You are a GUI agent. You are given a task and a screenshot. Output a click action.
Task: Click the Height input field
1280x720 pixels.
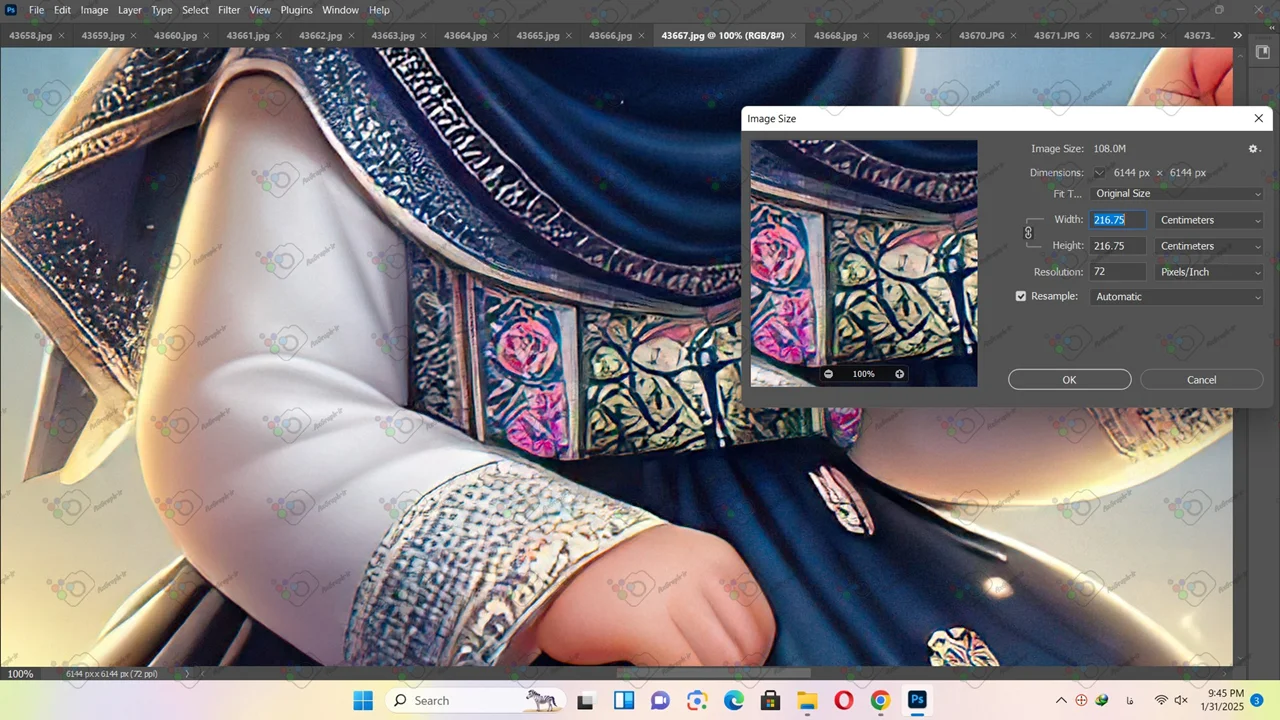click(x=1117, y=246)
